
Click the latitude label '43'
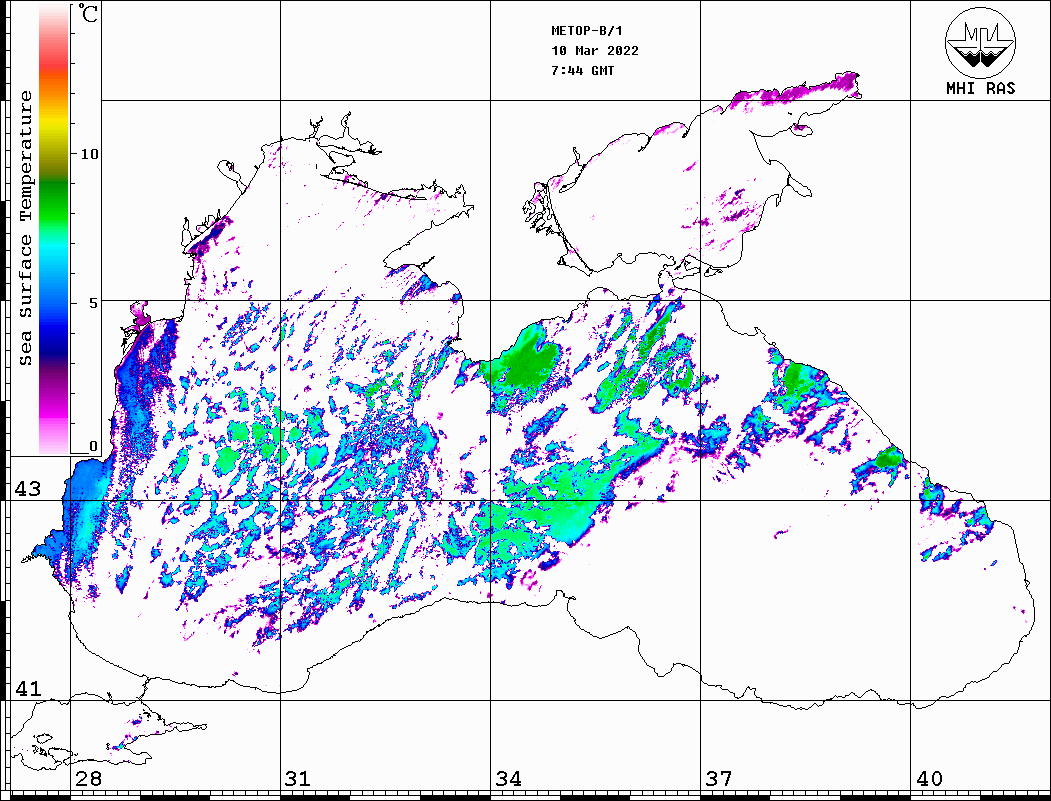coord(28,489)
